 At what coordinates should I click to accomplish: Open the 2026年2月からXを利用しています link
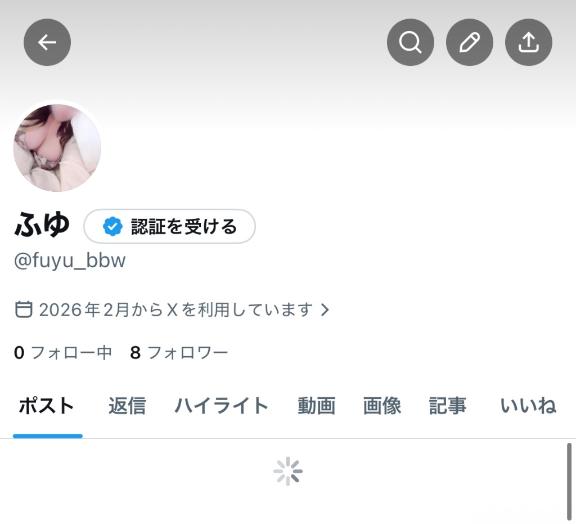coord(176,309)
